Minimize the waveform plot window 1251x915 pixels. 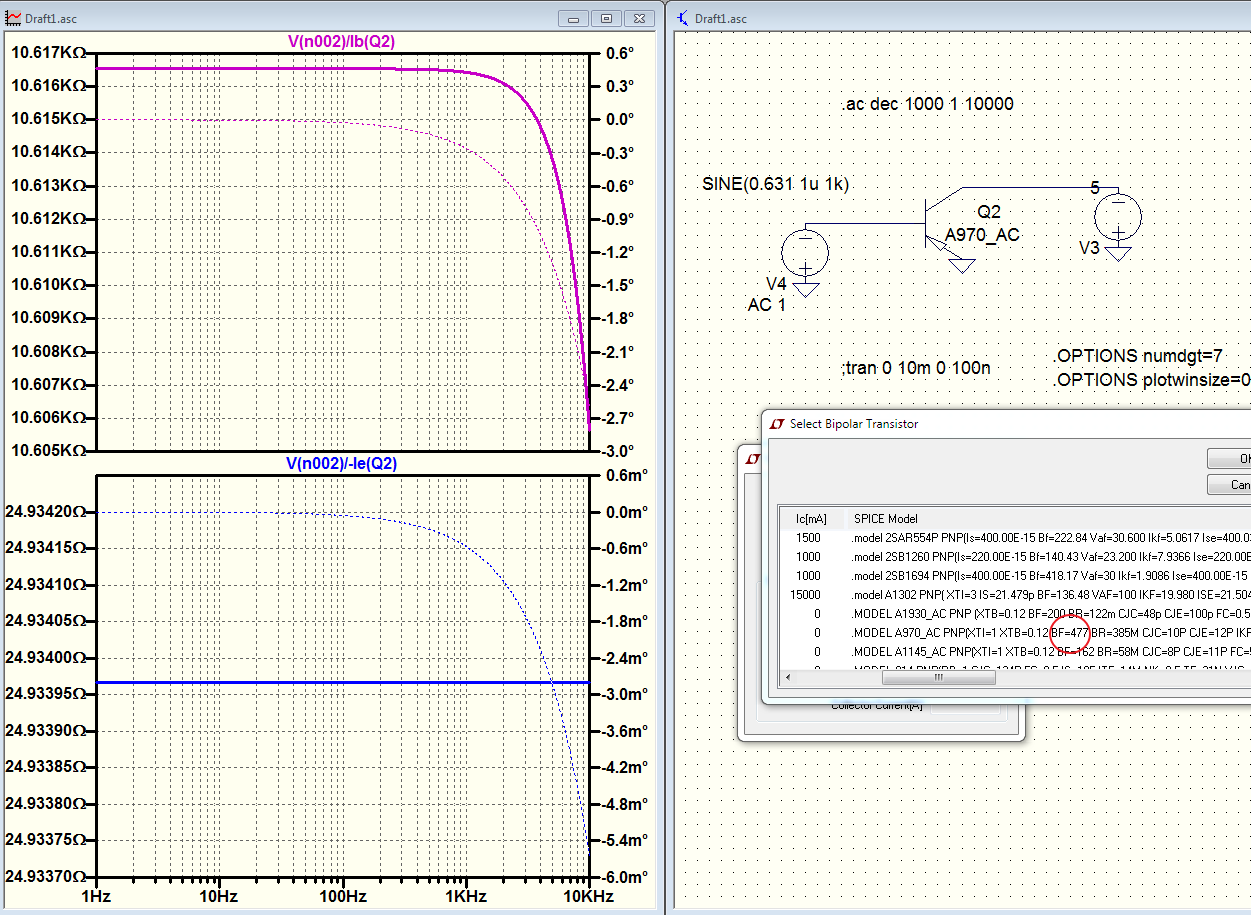(574, 18)
